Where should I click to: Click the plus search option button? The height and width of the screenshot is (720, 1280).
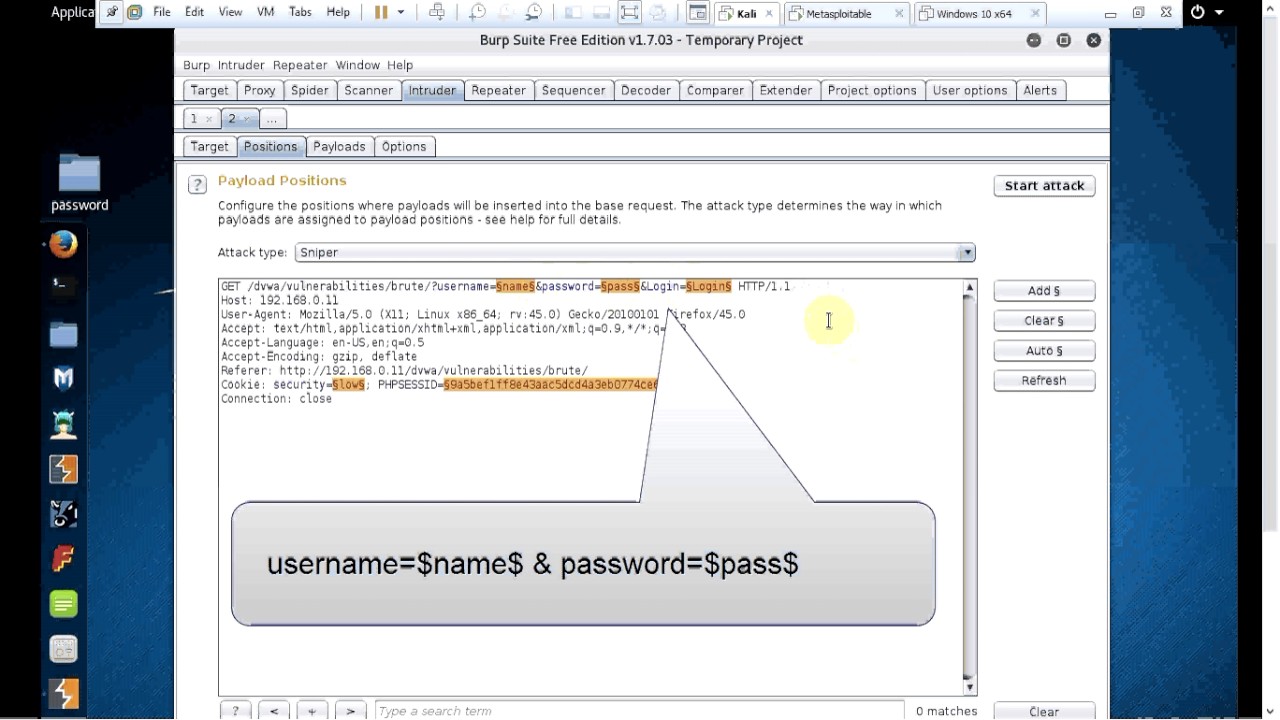point(312,711)
